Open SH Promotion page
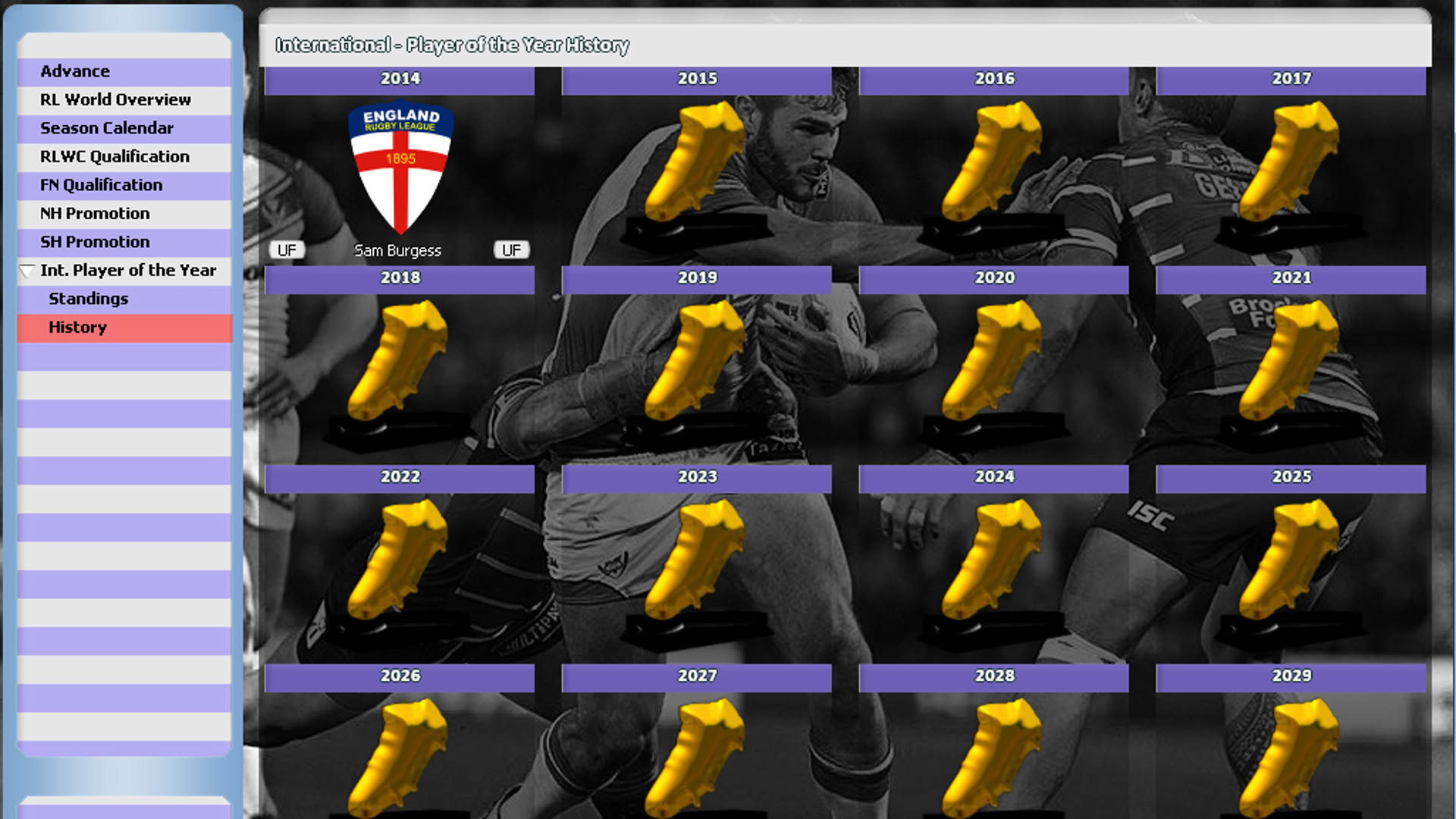The image size is (1456, 819). [124, 242]
